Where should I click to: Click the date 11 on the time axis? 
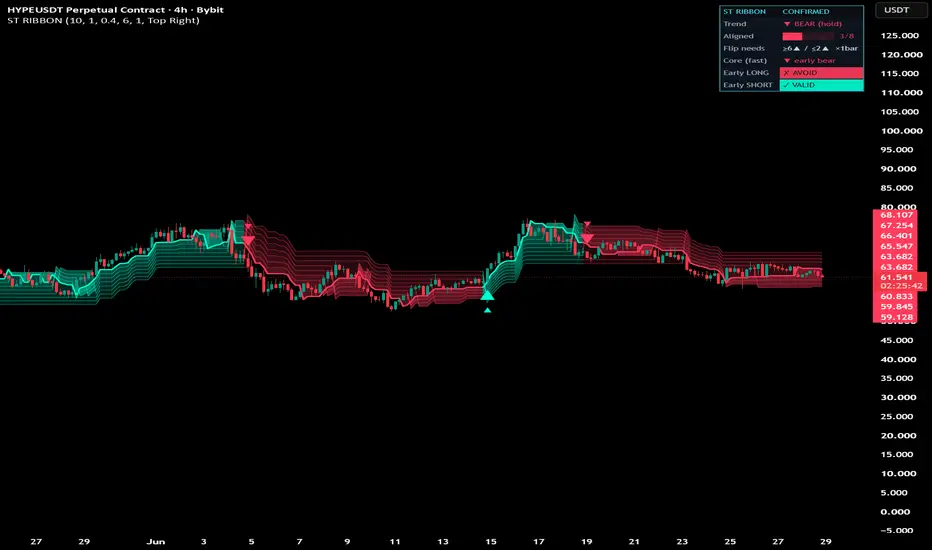[395, 542]
